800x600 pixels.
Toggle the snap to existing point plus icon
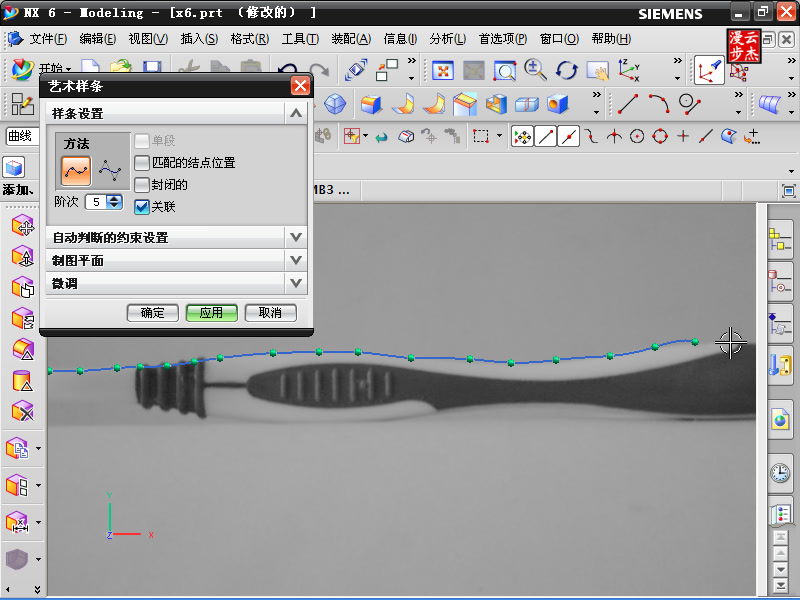[x=683, y=136]
